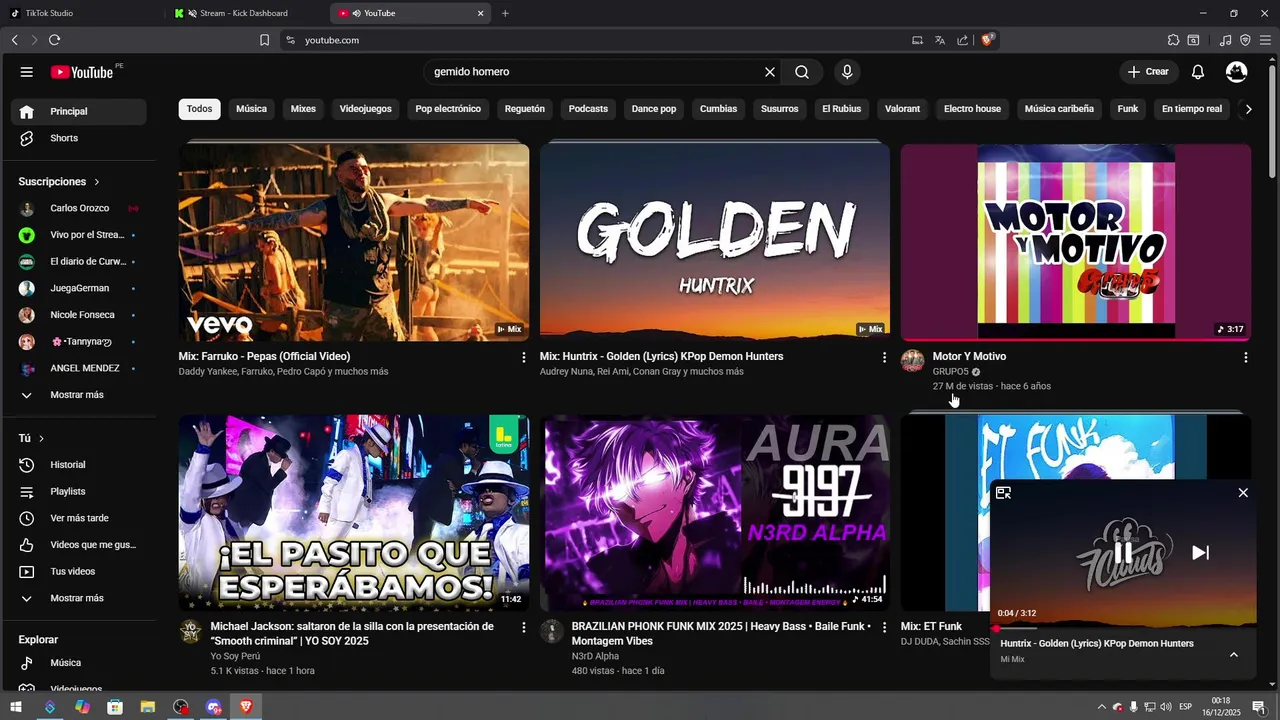
Task: Close the miniplayer
Action: 1243,493
